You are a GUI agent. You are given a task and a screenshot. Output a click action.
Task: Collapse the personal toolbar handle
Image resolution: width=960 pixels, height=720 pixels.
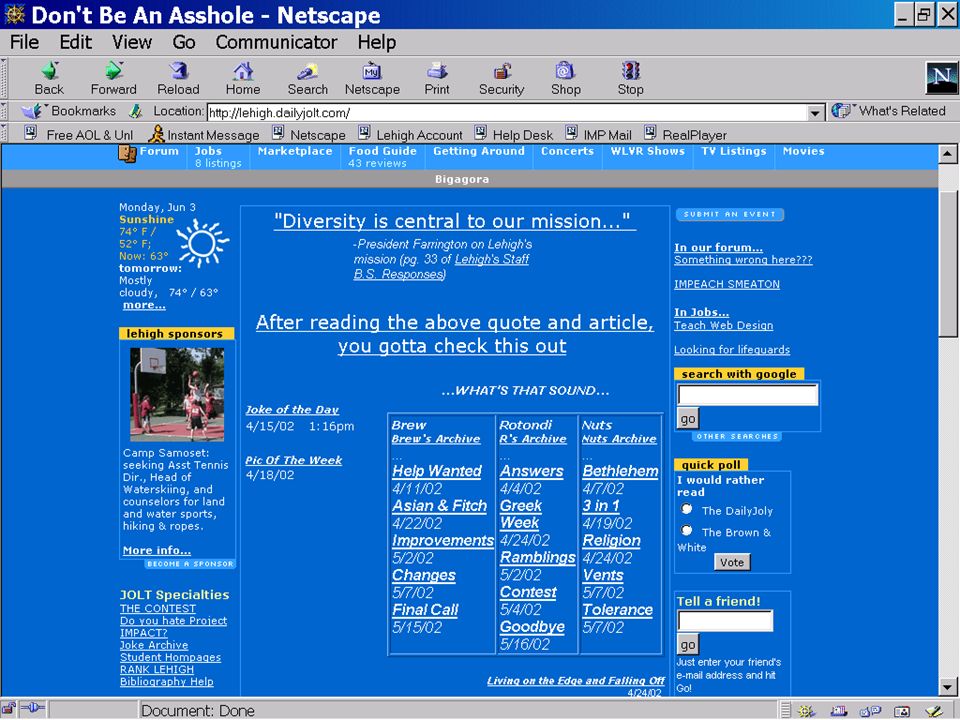(x=4, y=133)
